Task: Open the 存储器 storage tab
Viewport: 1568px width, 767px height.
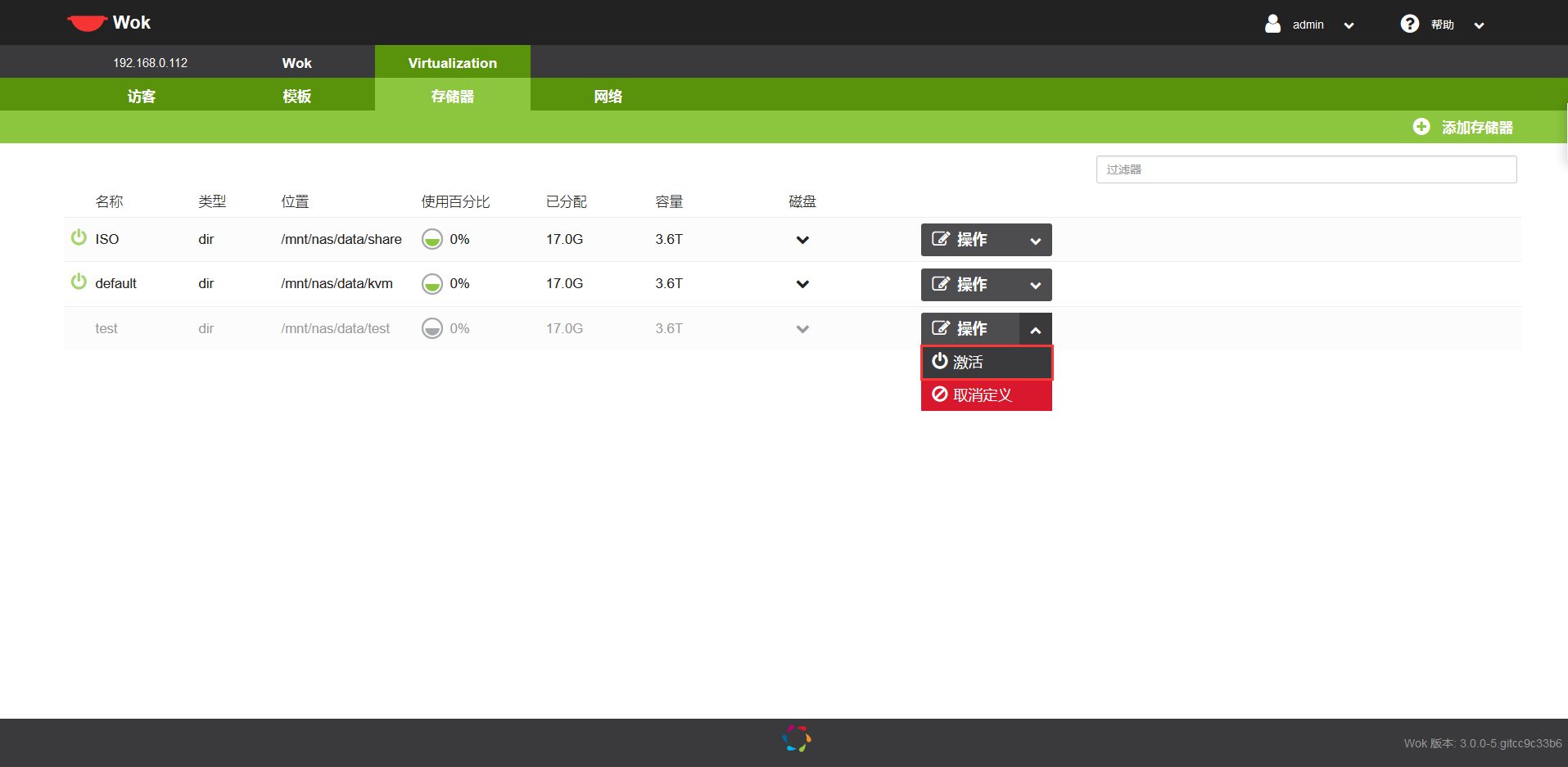Action: 453,95
